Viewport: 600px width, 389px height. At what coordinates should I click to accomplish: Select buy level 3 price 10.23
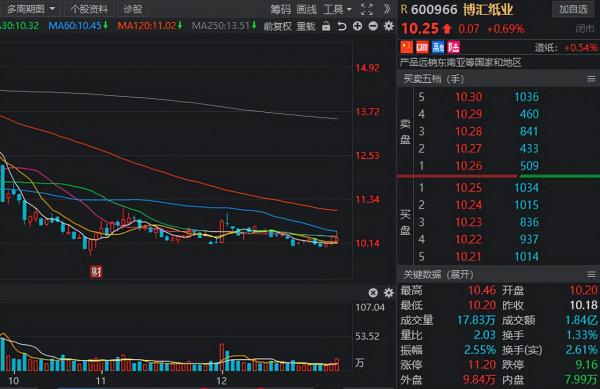point(469,222)
